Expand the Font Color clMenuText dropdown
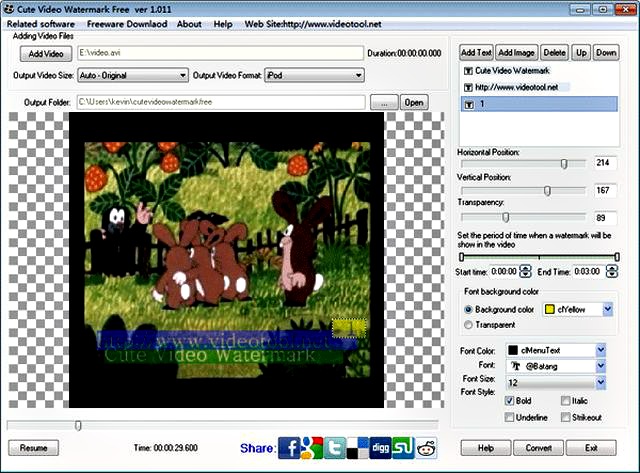The width and height of the screenshot is (640, 473). 600,350
